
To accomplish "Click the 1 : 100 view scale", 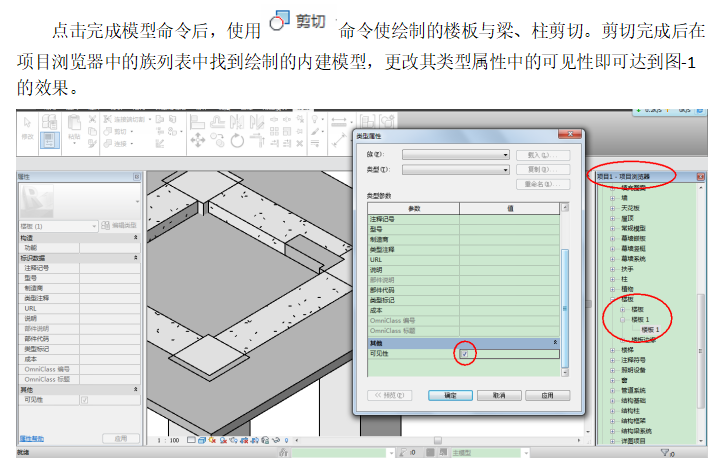I will [x=168, y=440].
